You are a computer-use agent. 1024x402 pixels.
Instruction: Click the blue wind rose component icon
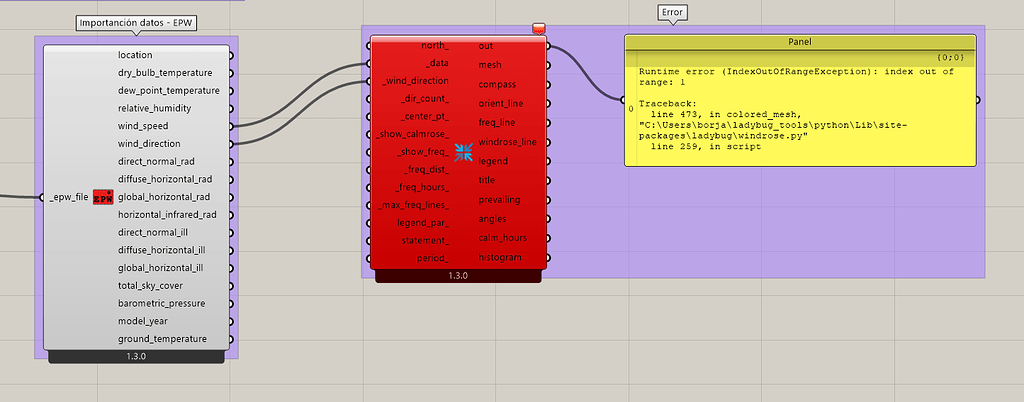coord(464,152)
